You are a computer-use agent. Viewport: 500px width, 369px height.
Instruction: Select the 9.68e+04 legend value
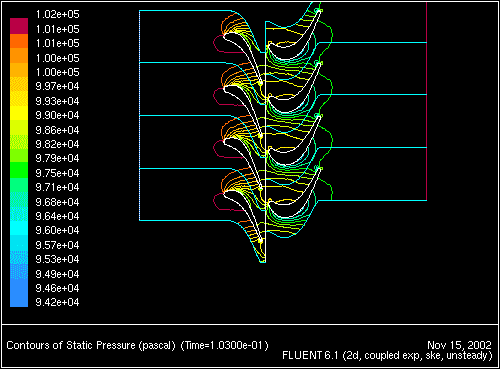pyautogui.click(x=57, y=202)
